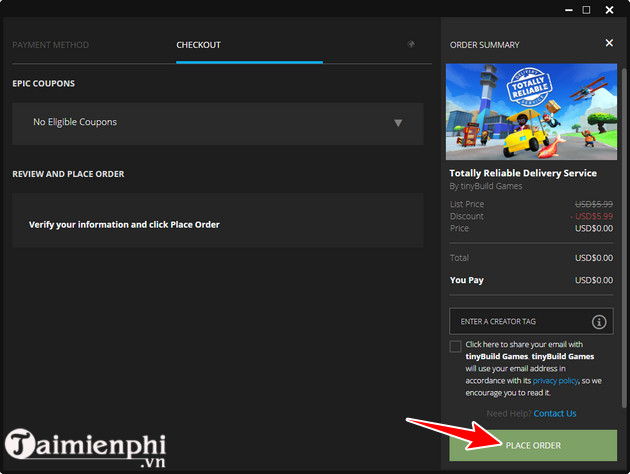Maximize the purchase window
Viewport: 630px width, 474px height.
click(586, 10)
